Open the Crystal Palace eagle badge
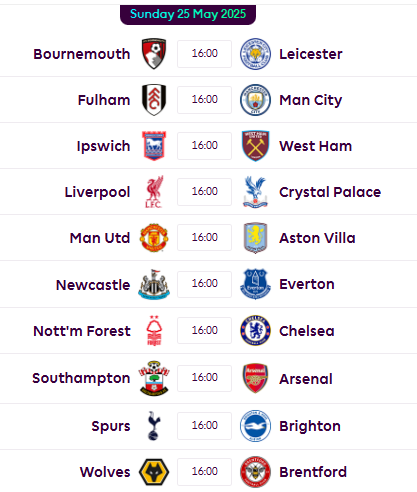This screenshot has height=492, width=417. pos(255,192)
